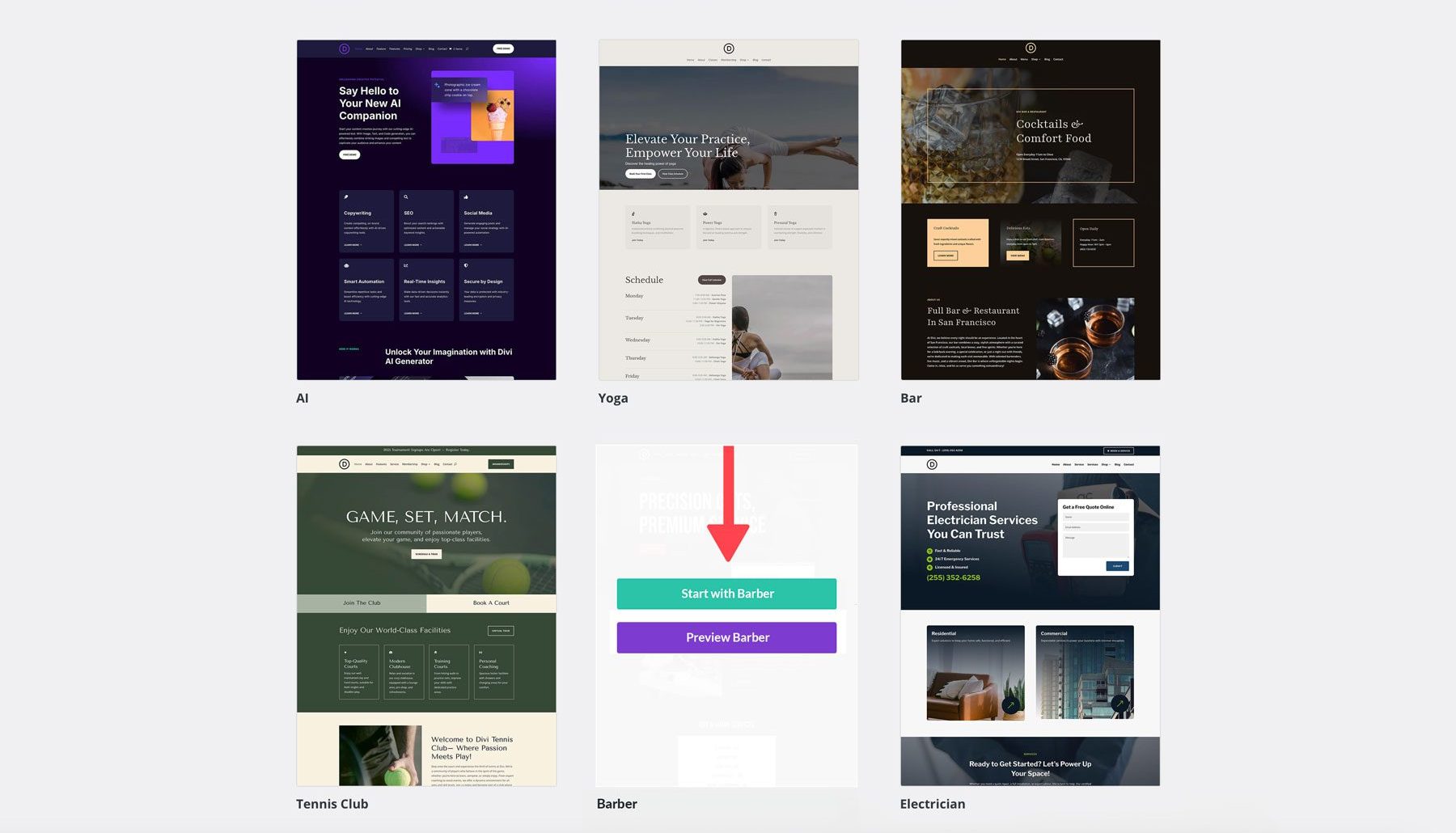Open the Shop dropdown in the AI template nav
The height and width of the screenshot is (833, 1456).
[421, 49]
